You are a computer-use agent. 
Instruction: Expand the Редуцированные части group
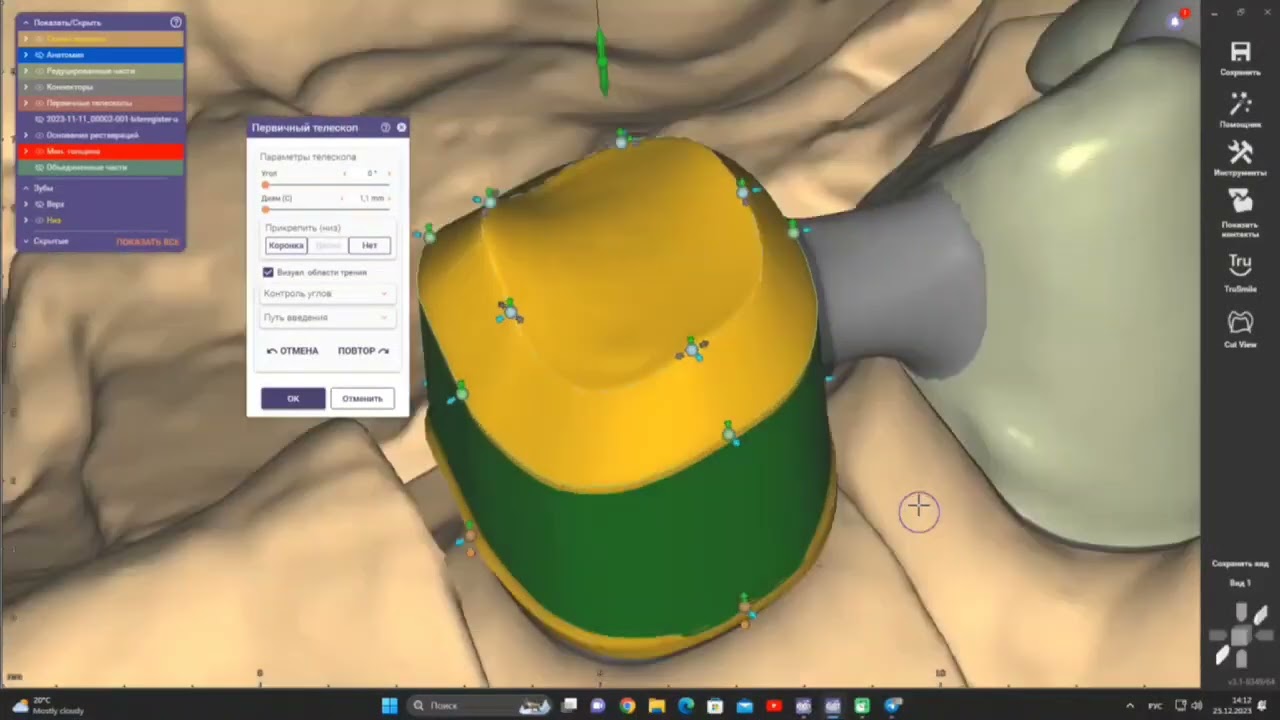(x=26, y=71)
